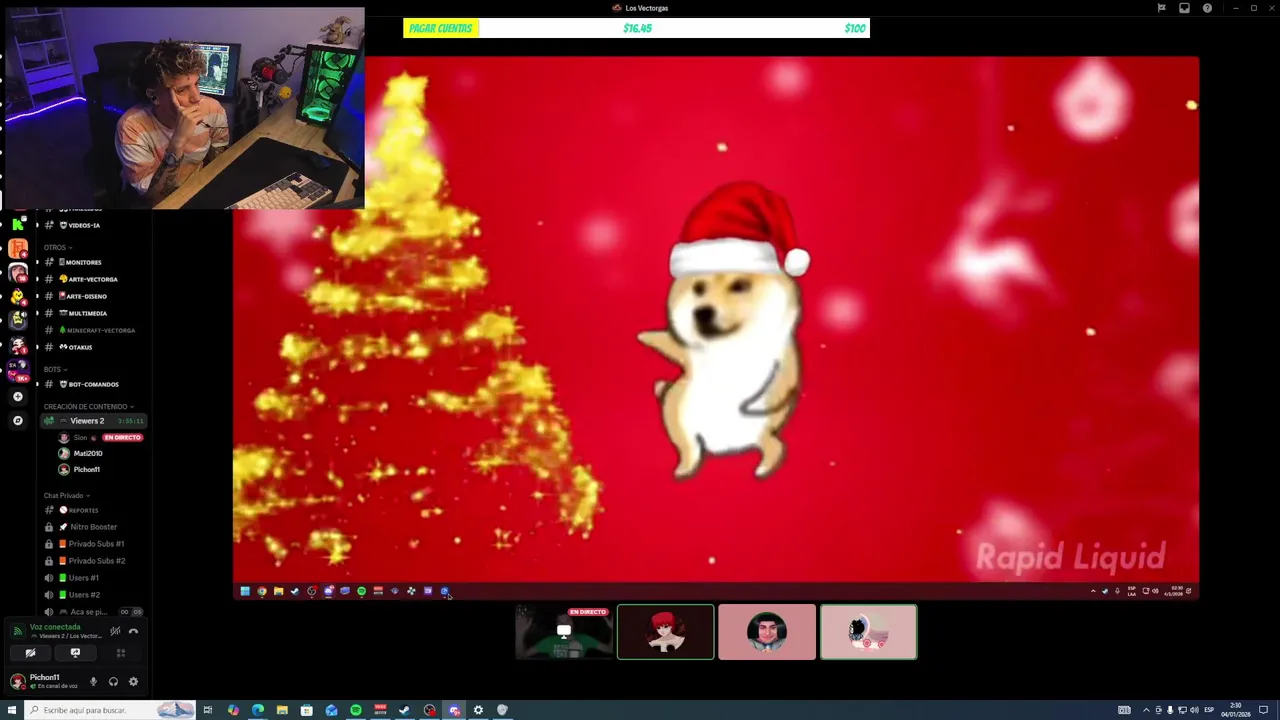Open Discord from the Windows taskbar
This screenshot has width=1280, height=720.
click(x=454, y=710)
